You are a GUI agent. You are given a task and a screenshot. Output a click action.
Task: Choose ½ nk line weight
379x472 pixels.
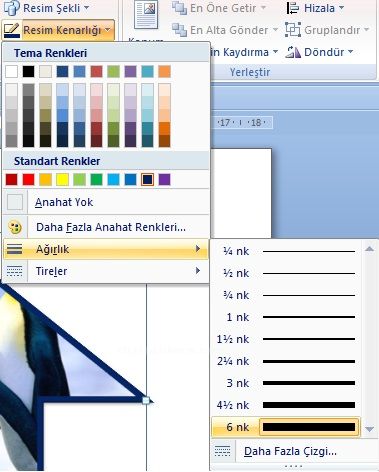pyautogui.click(x=286, y=273)
